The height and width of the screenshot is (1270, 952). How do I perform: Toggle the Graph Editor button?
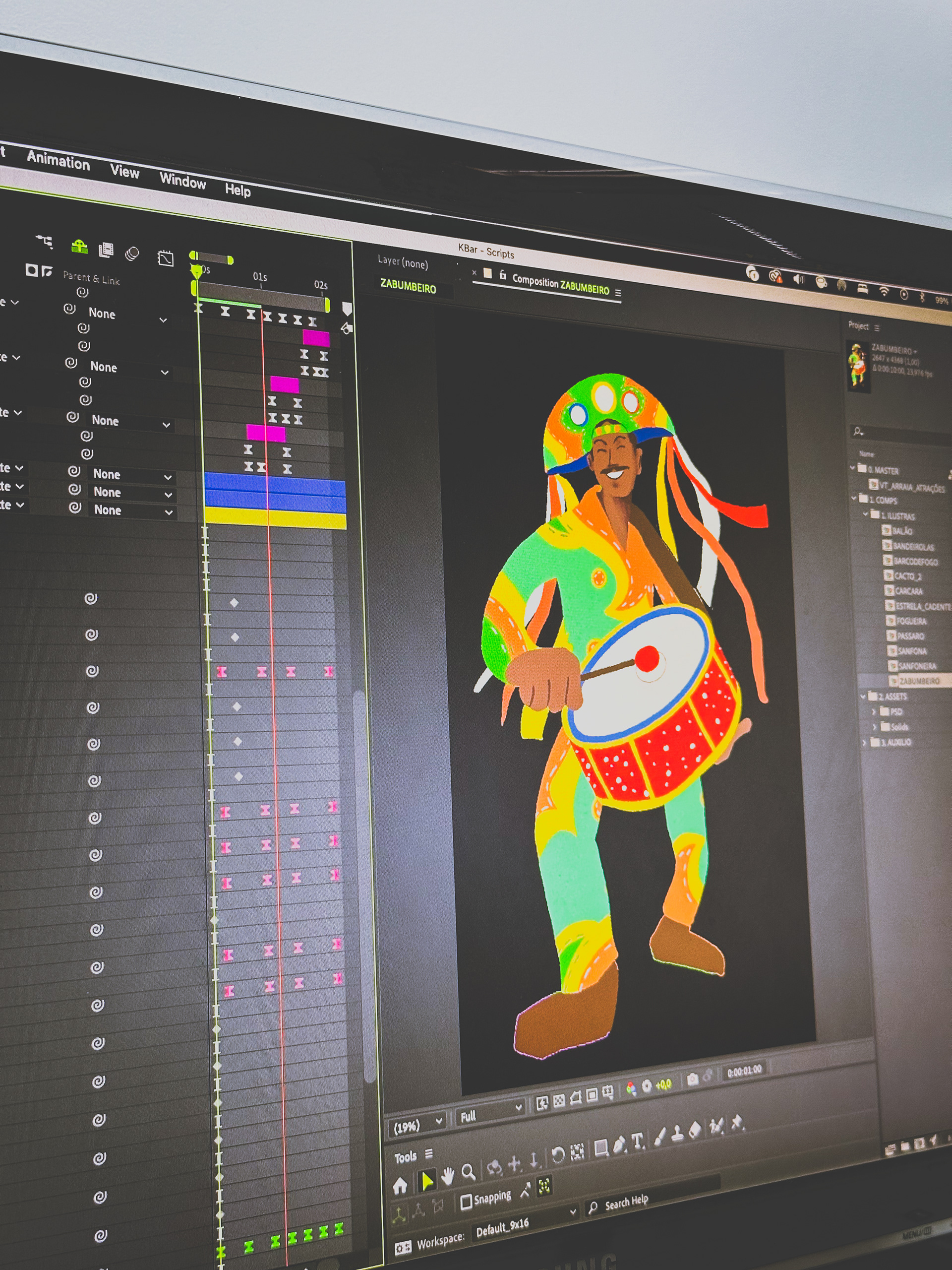[165, 258]
